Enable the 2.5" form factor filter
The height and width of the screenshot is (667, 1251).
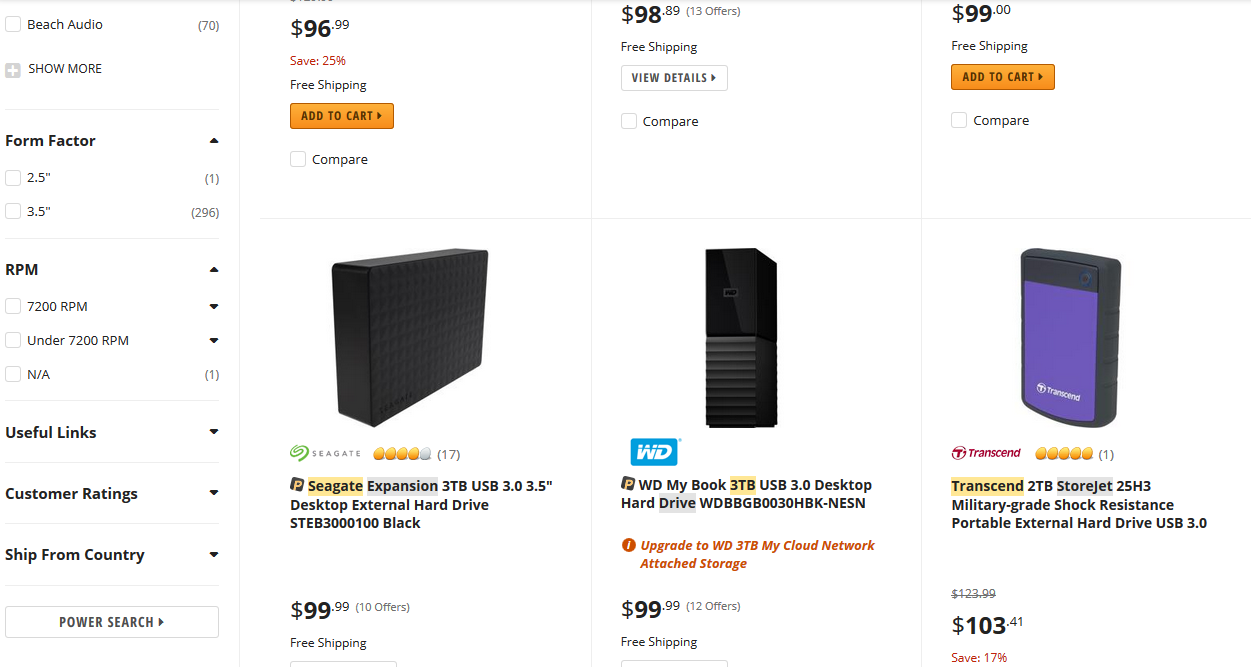coord(13,178)
